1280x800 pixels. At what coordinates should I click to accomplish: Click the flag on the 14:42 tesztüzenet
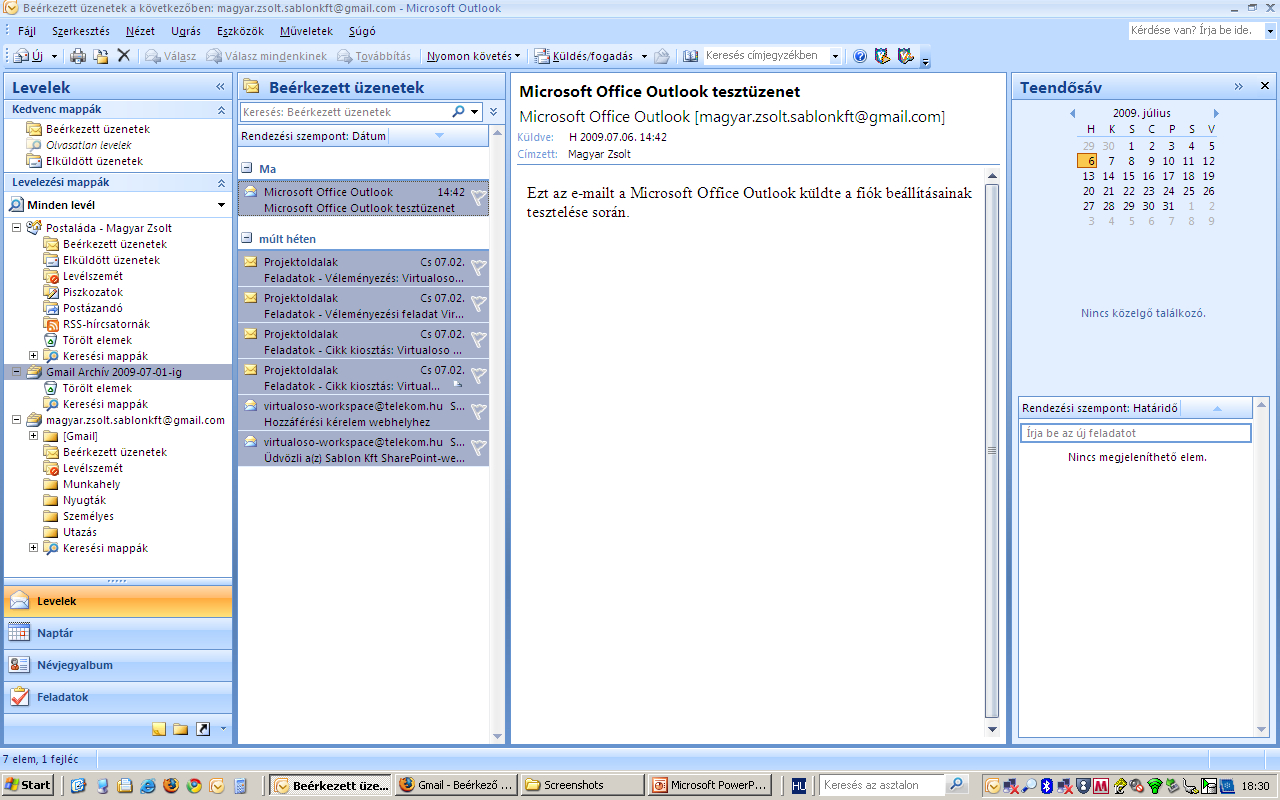pos(478,198)
